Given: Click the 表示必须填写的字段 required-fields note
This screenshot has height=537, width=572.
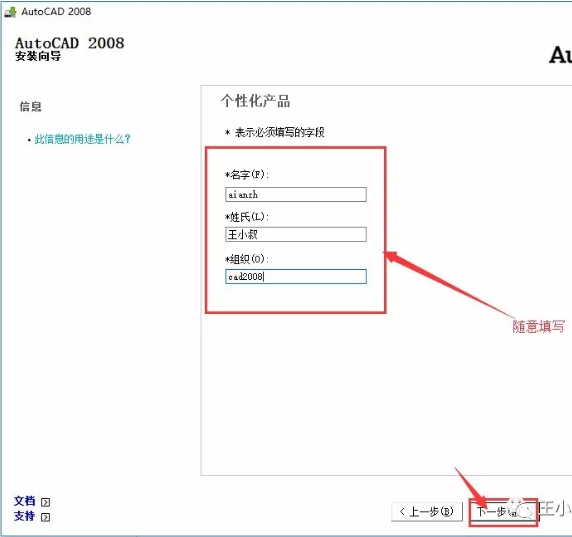Looking at the screenshot, I should (279, 132).
